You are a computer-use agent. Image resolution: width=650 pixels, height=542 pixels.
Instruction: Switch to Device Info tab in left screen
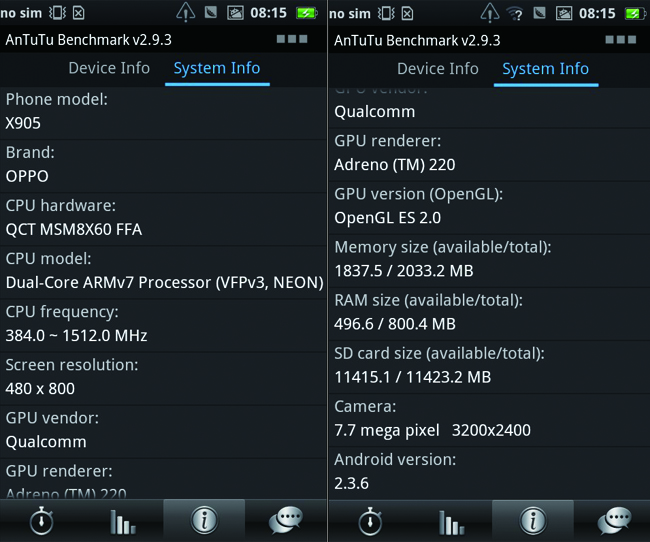pos(109,68)
